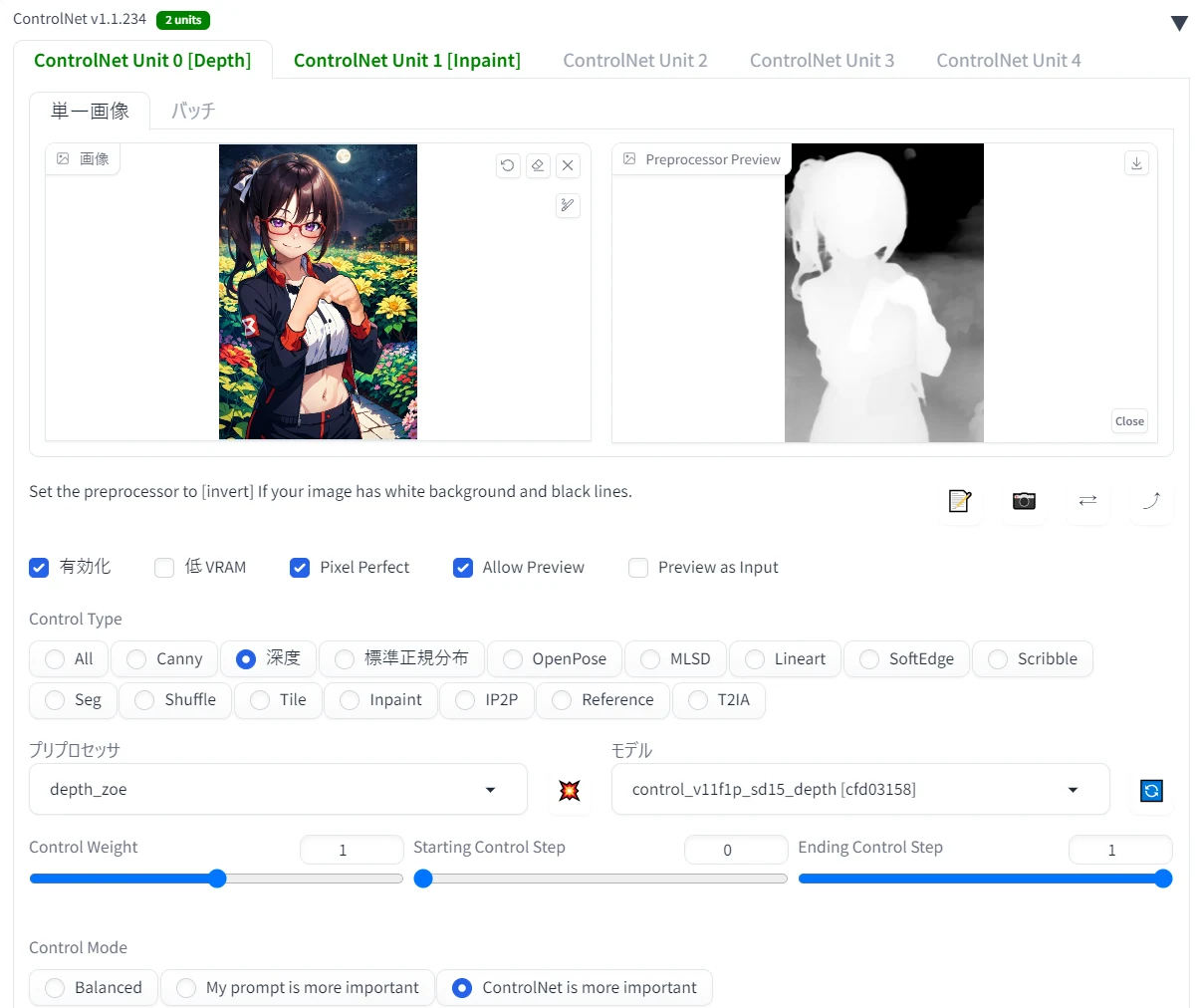Select the 標準正規分布 control type
This screenshot has width=1200, height=1008.
401,658
